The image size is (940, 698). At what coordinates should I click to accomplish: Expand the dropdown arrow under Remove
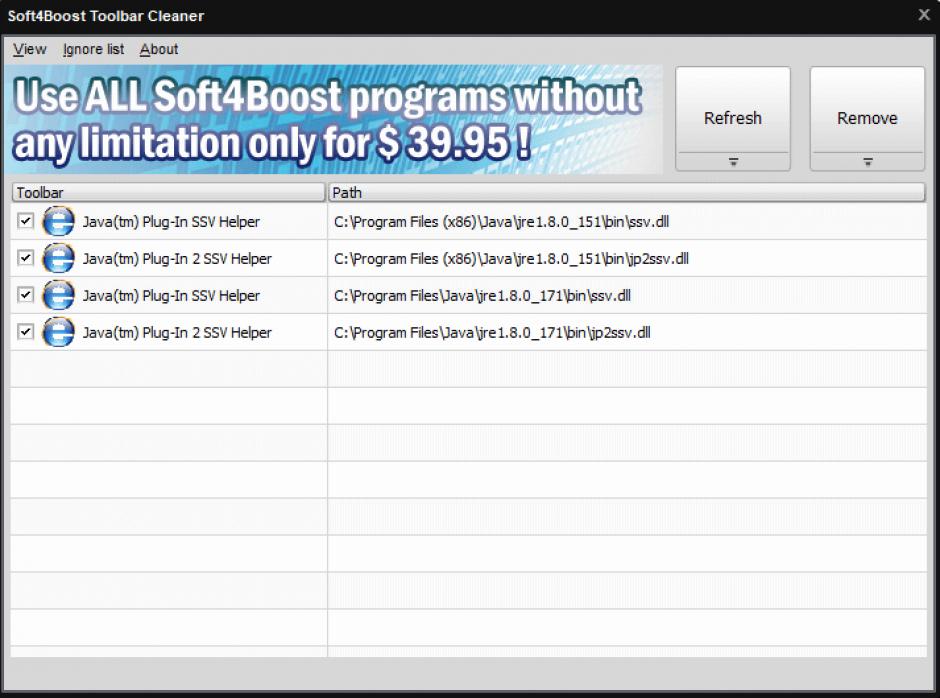[867, 162]
